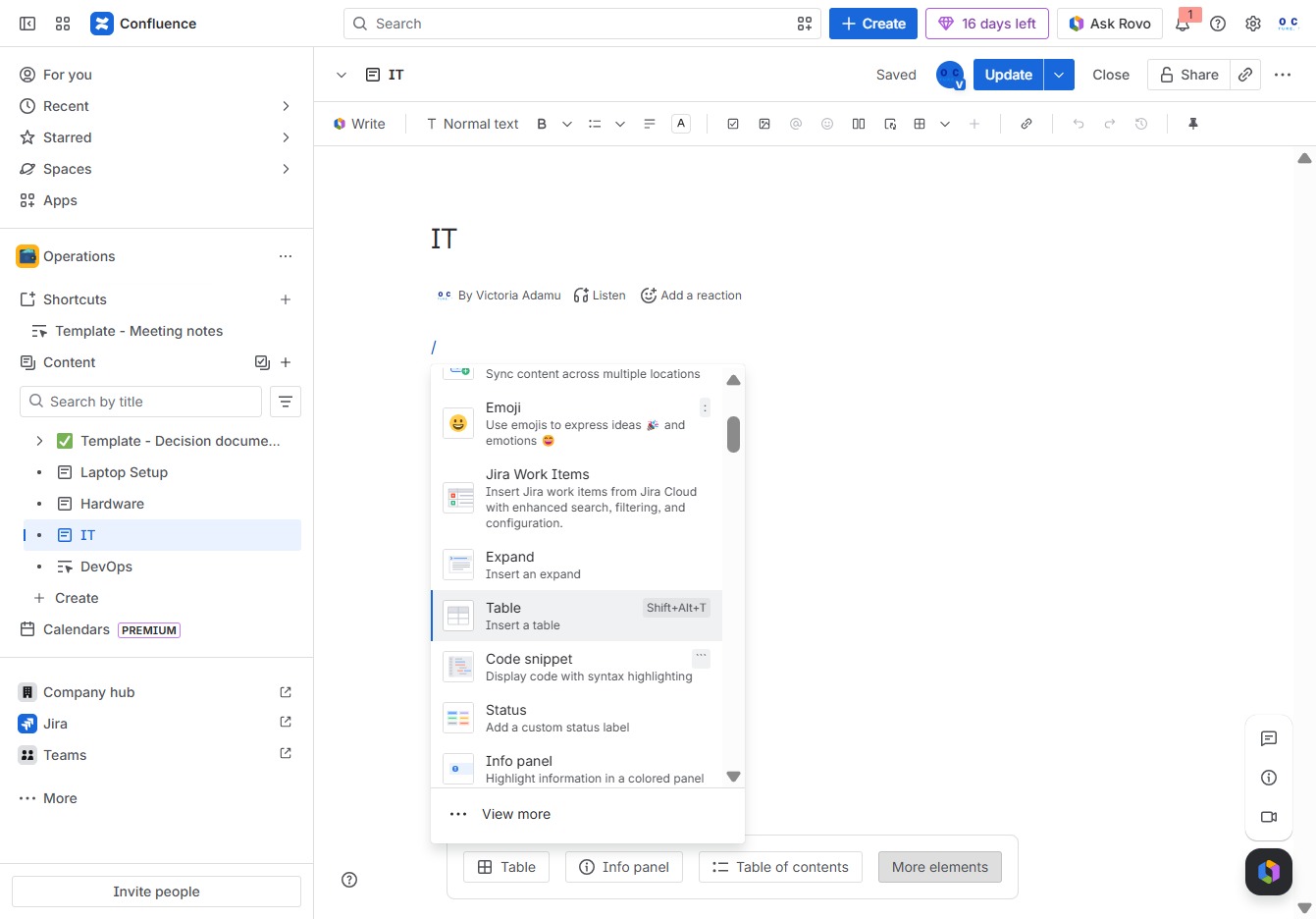
Task: Open the user profile avatar menu
Action: tap(1289, 24)
